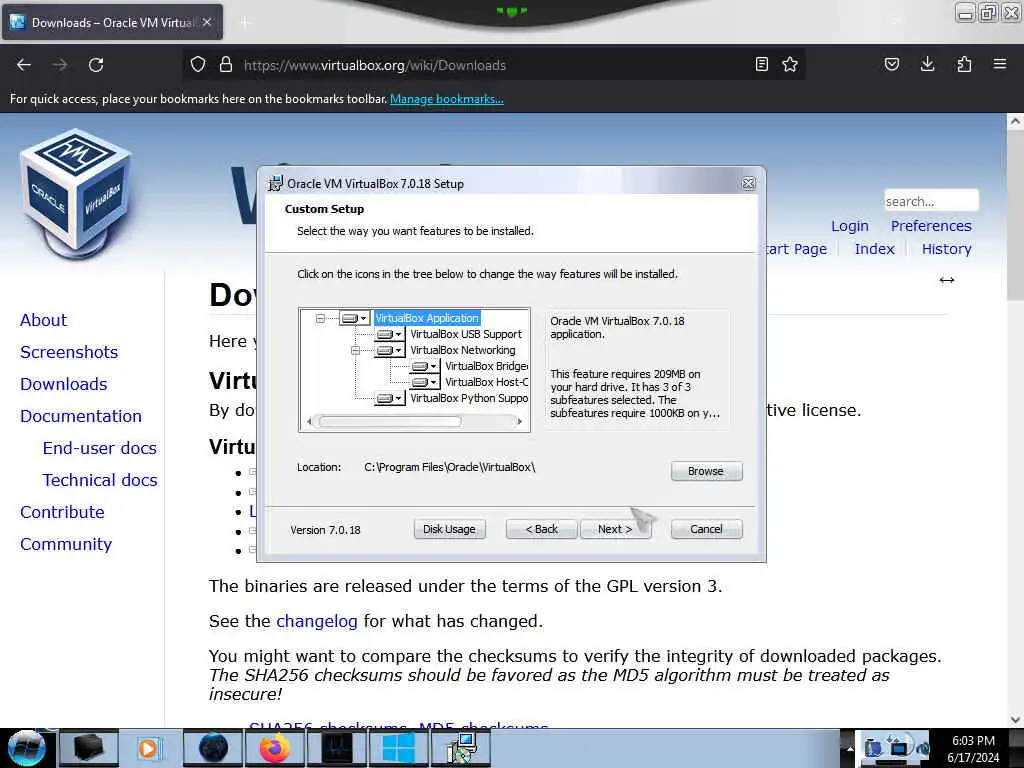Screen dimensions: 1024x768
Task: Select VirtualBox Networking tree item
Action: point(462,350)
